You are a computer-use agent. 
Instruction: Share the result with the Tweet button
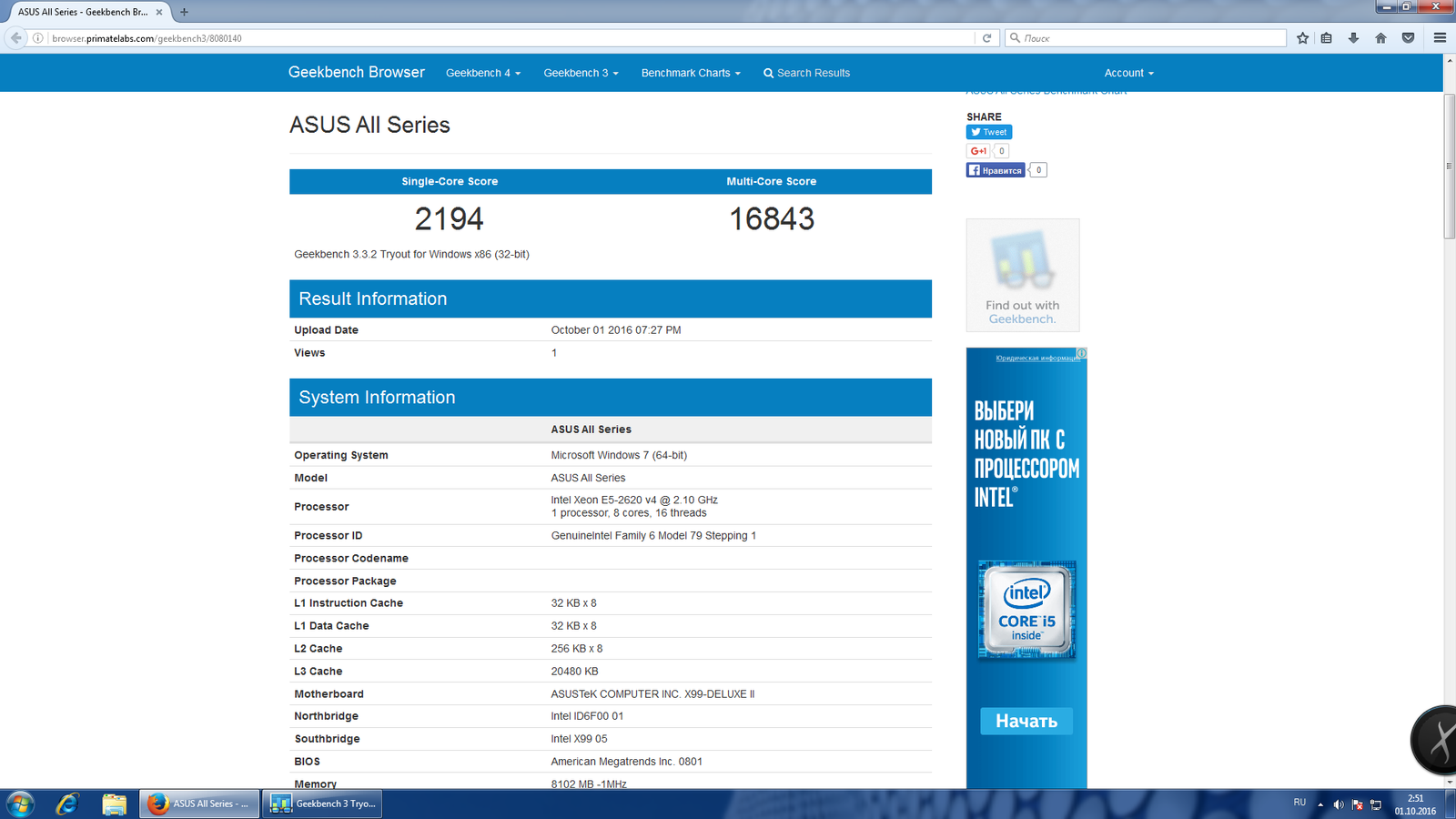[989, 132]
